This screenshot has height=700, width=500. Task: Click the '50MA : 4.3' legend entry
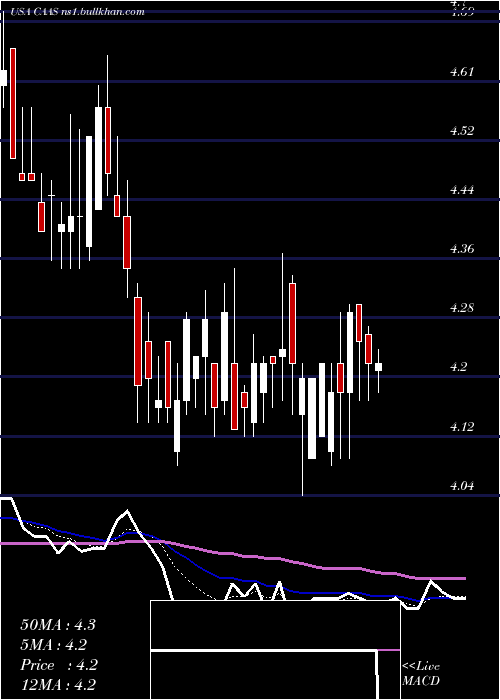[58, 625]
